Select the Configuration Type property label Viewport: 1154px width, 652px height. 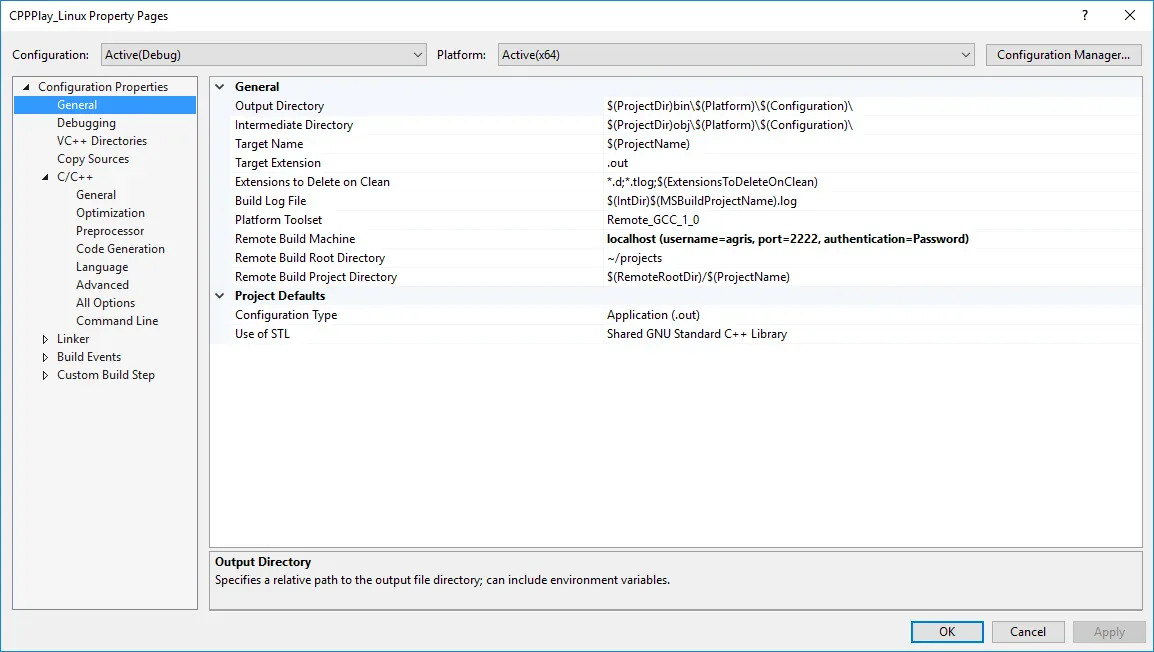tap(286, 315)
